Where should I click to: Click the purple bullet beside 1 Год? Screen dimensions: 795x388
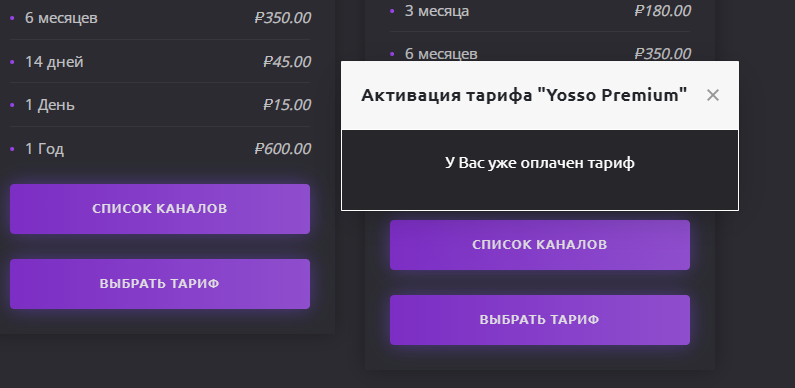(12, 149)
